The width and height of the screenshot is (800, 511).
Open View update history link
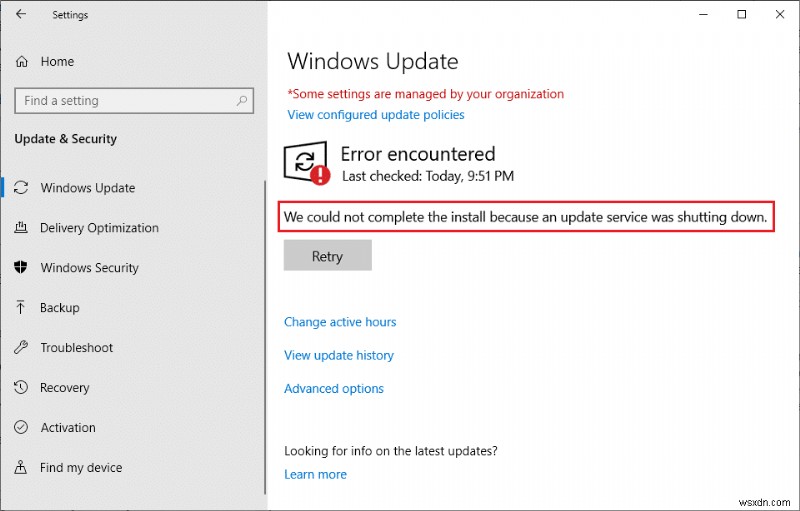point(339,355)
